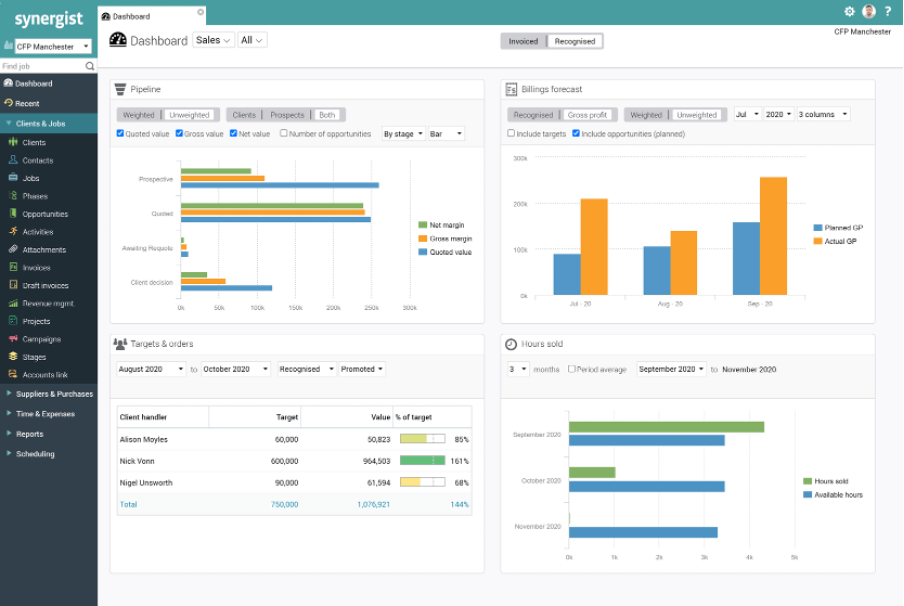Image resolution: width=904 pixels, height=606 pixels.
Task: Click the Dashboard speedometer icon in the header
Action: (117, 40)
